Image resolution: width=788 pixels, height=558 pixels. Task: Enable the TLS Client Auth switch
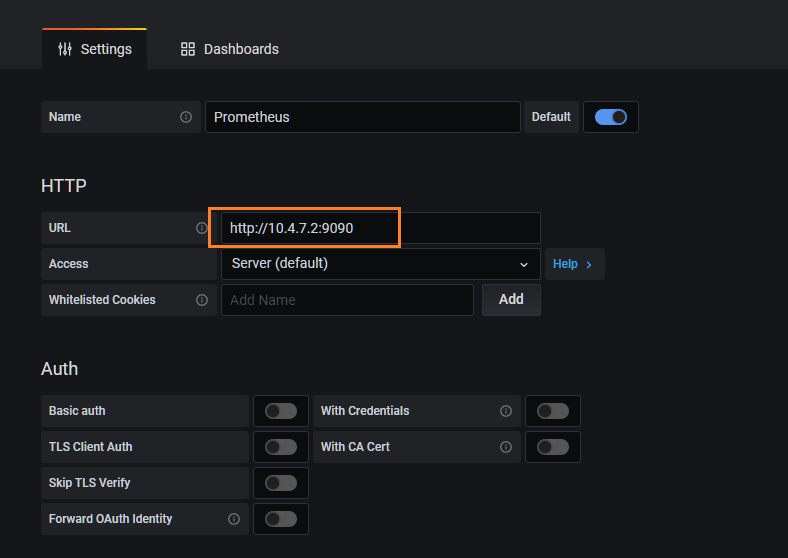pyautogui.click(x=281, y=447)
